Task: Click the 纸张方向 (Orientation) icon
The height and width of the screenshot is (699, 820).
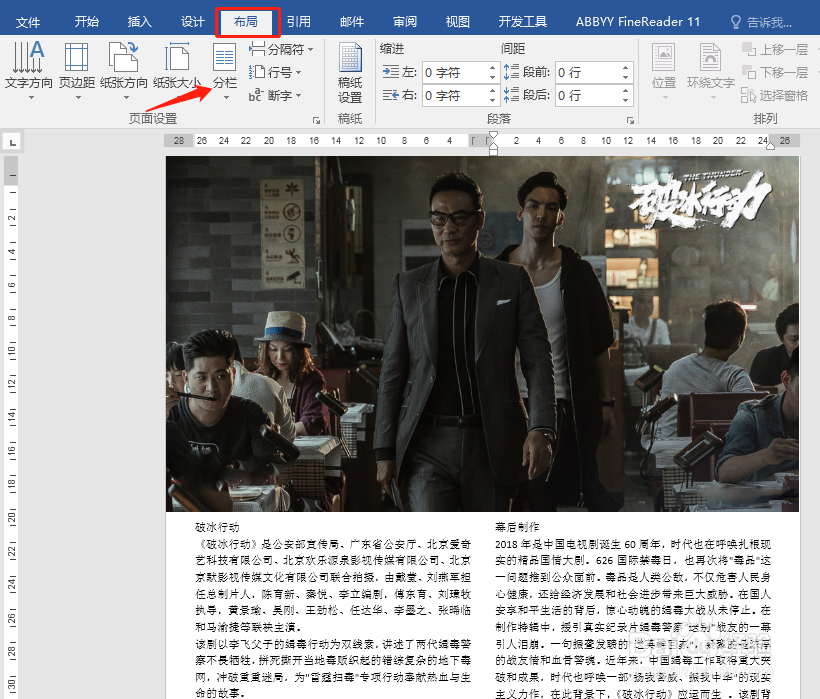Action: pos(124,68)
